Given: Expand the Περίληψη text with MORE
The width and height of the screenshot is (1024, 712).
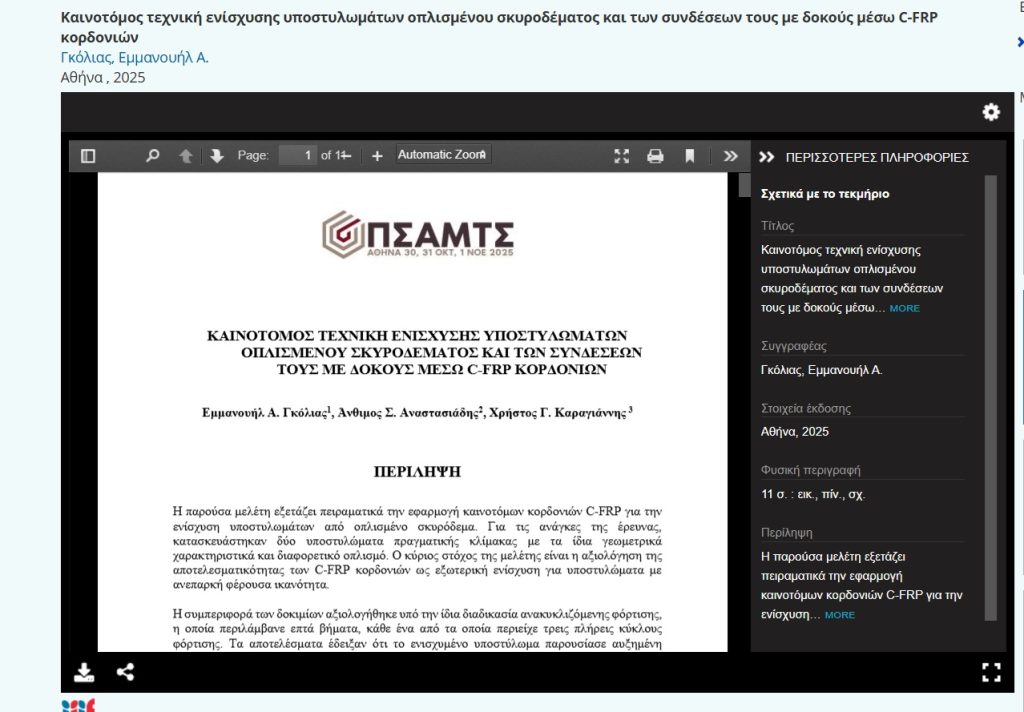Looking at the screenshot, I should coord(840,615).
